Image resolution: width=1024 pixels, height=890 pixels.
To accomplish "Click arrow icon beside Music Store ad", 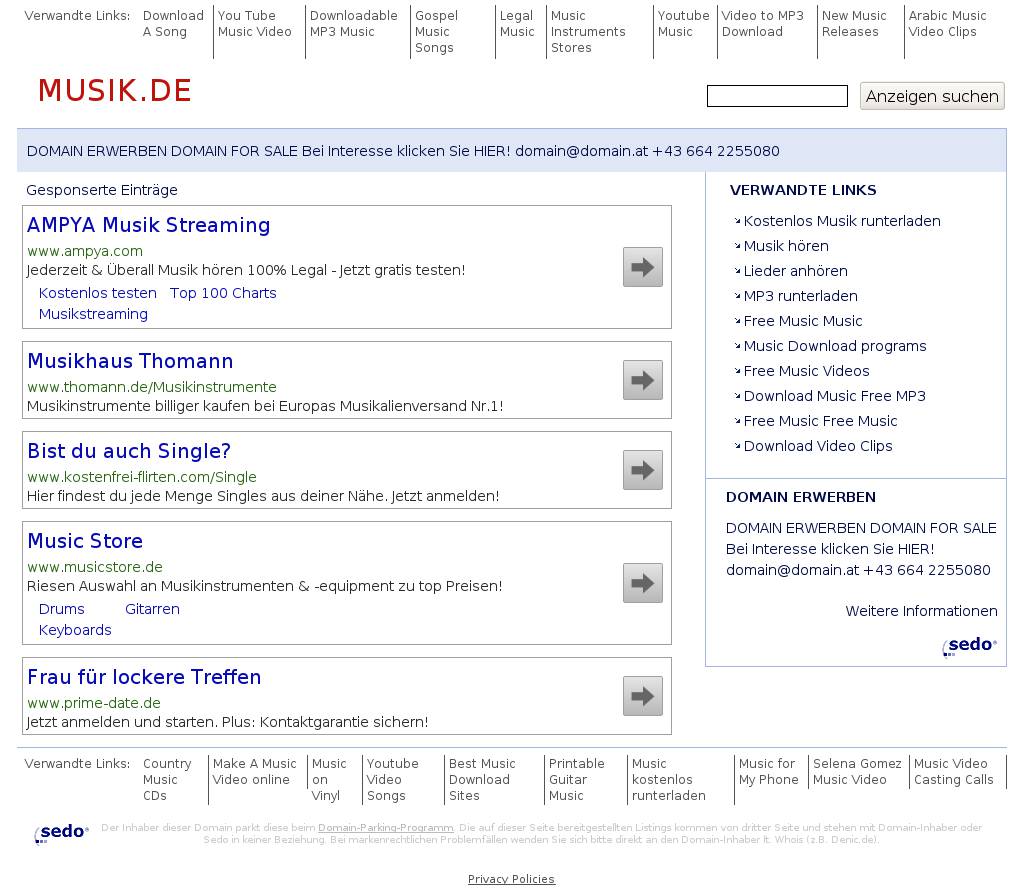I will click(x=642, y=583).
